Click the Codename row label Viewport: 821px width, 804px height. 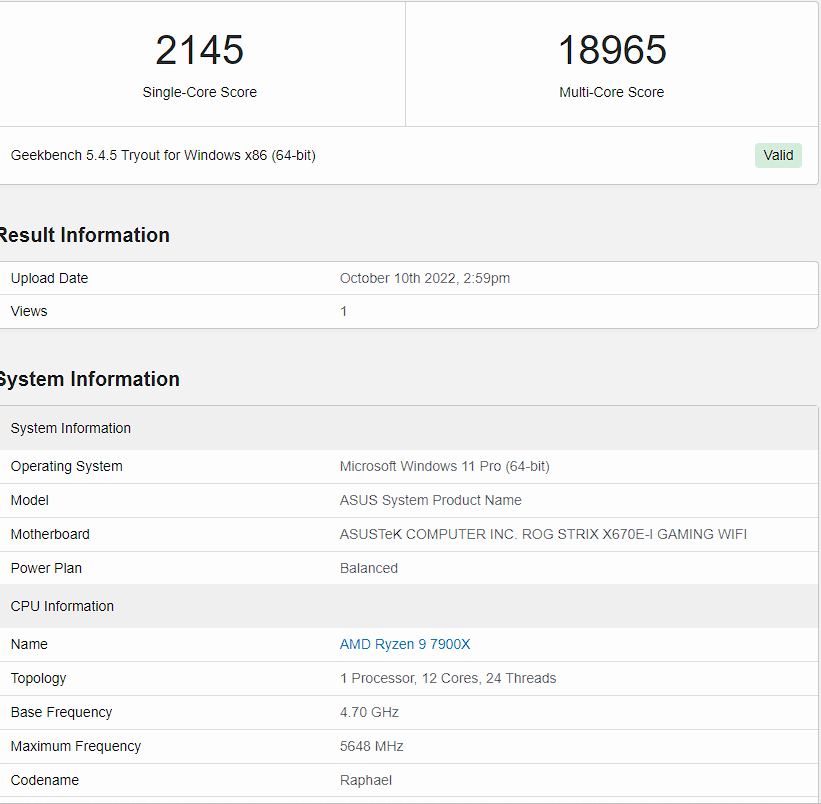click(x=45, y=780)
